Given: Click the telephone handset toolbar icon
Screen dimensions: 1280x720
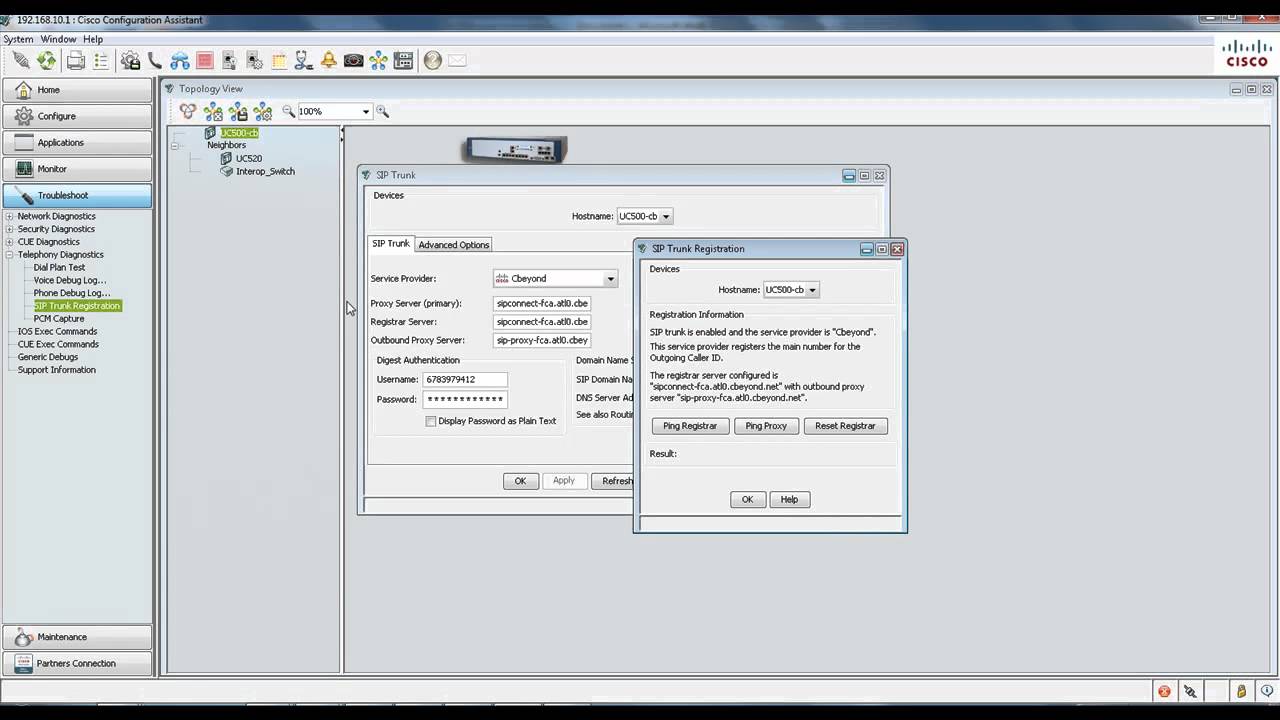Looking at the screenshot, I should [x=155, y=61].
